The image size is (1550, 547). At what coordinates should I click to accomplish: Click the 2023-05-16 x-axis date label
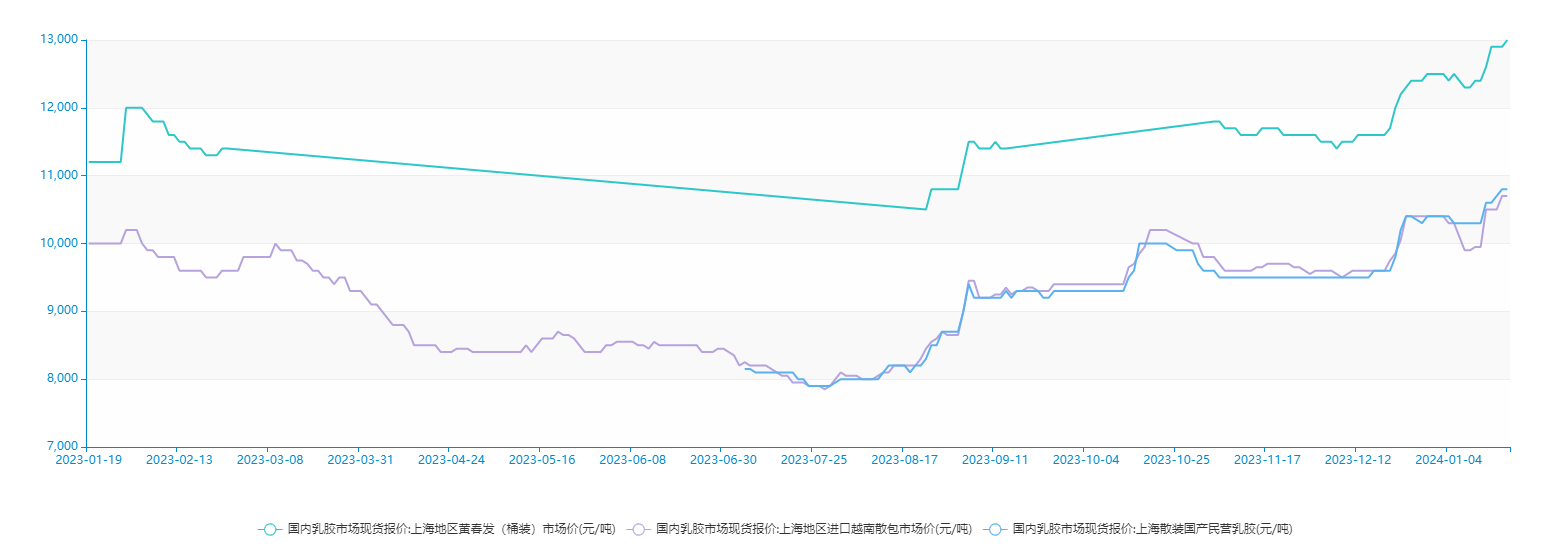541,460
